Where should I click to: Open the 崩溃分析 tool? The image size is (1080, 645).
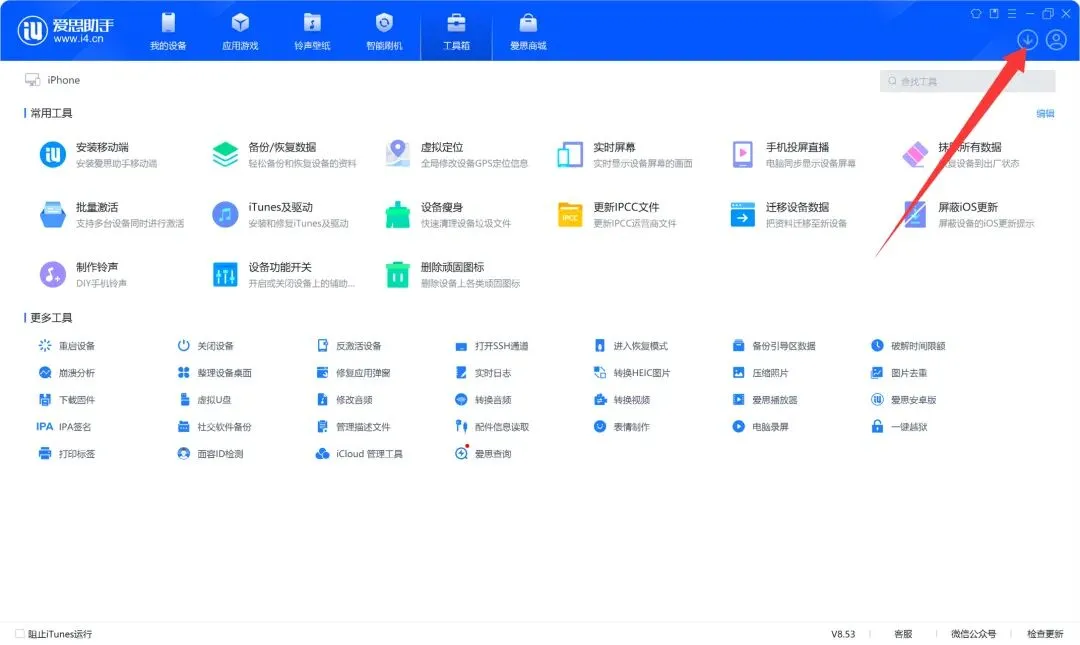point(67,373)
